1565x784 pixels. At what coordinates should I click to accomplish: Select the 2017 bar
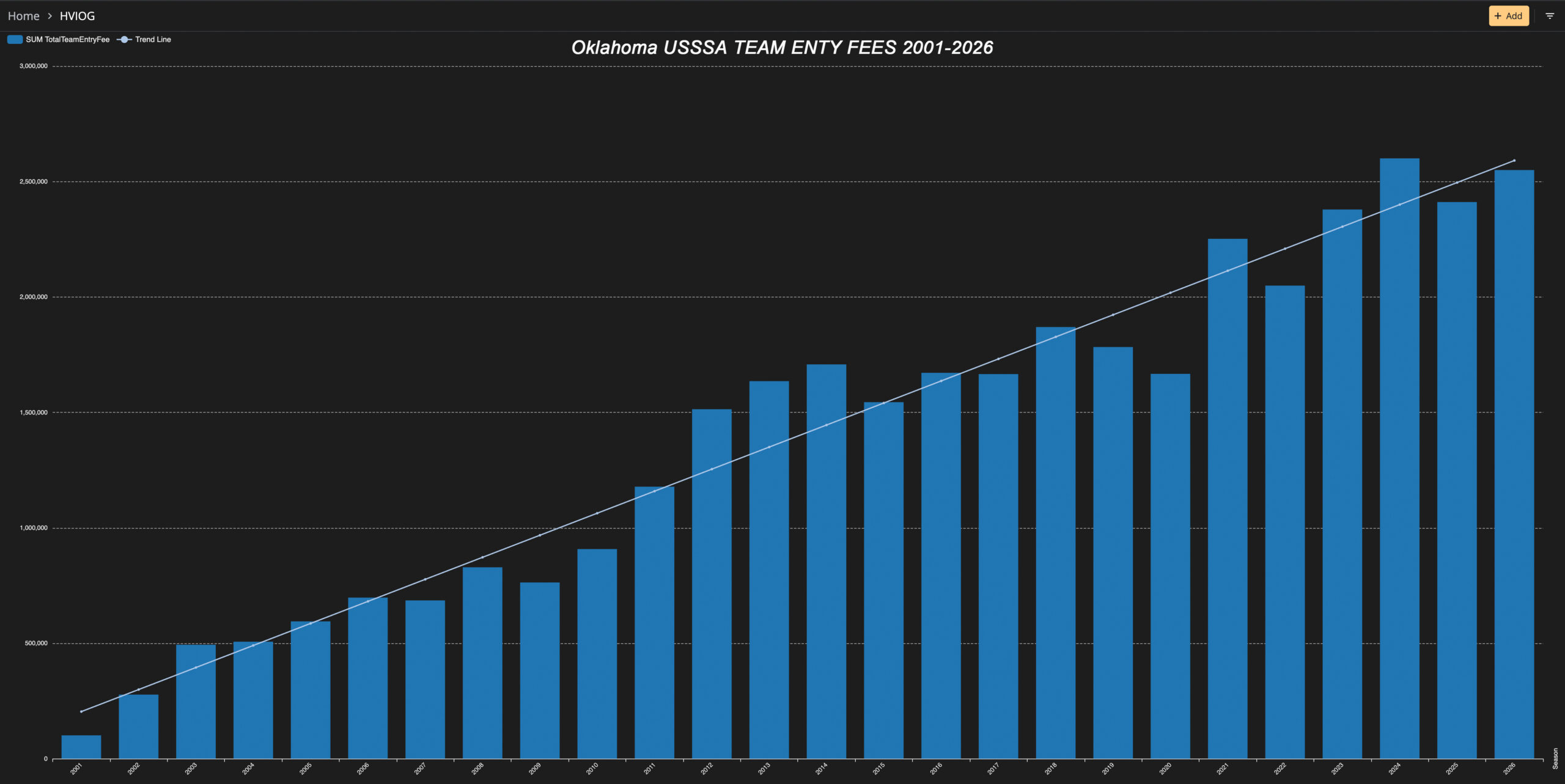tap(998, 566)
